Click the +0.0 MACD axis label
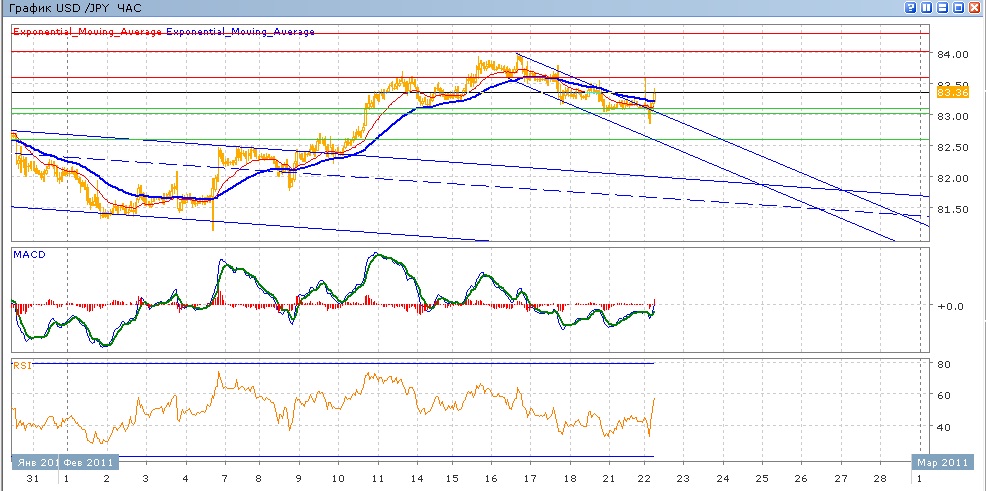Image resolution: width=986 pixels, height=491 pixels. [950, 306]
